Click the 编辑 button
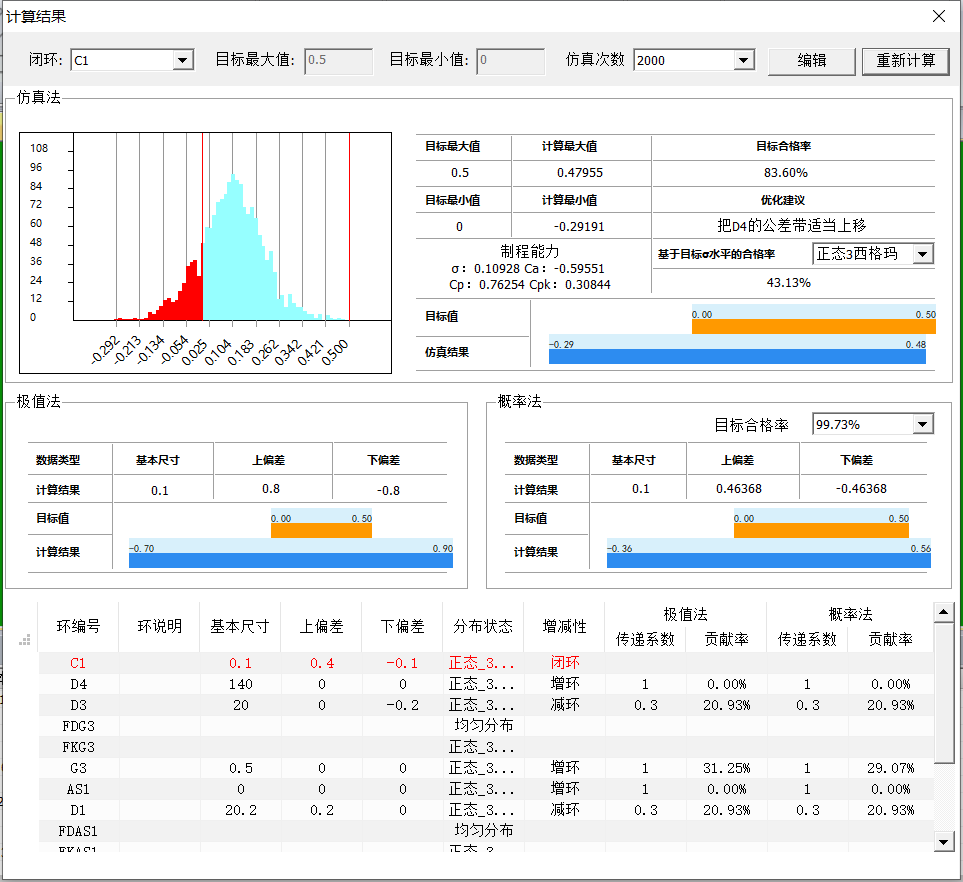963x882 pixels. point(811,60)
